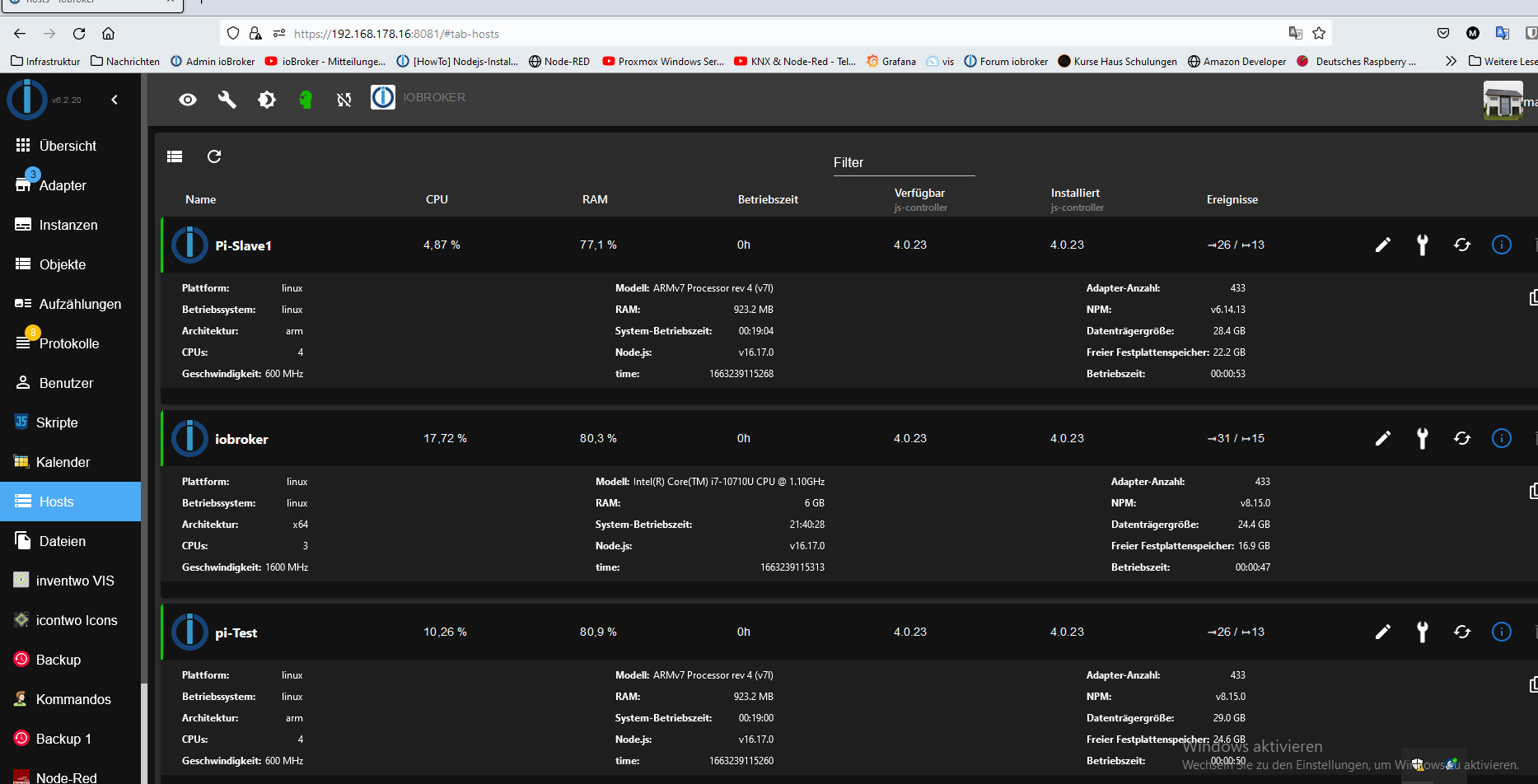Click the CPU column header
Screen dimensions: 1538x784
(x=437, y=199)
